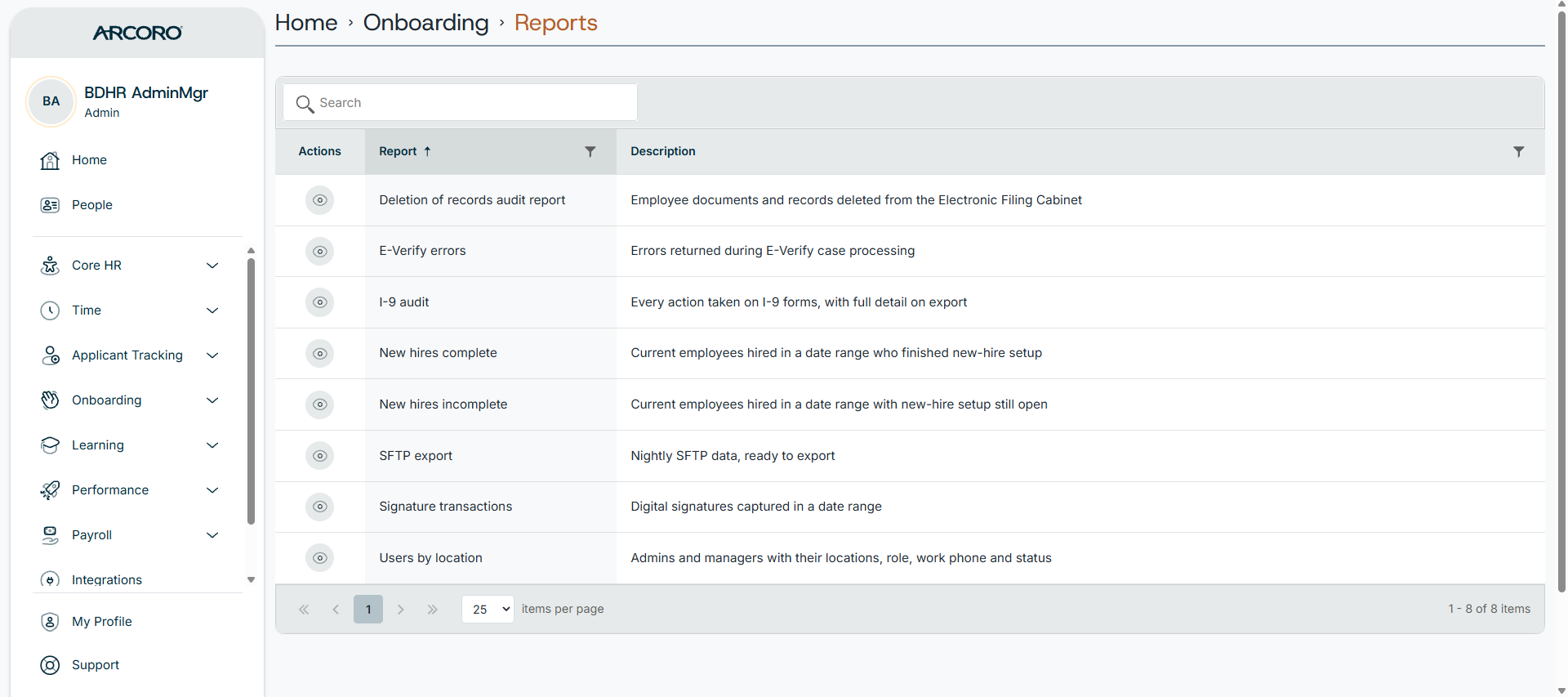This screenshot has width=1568, height=697.
Task: Go to the previous page
Action: click(x=336, y=610)
